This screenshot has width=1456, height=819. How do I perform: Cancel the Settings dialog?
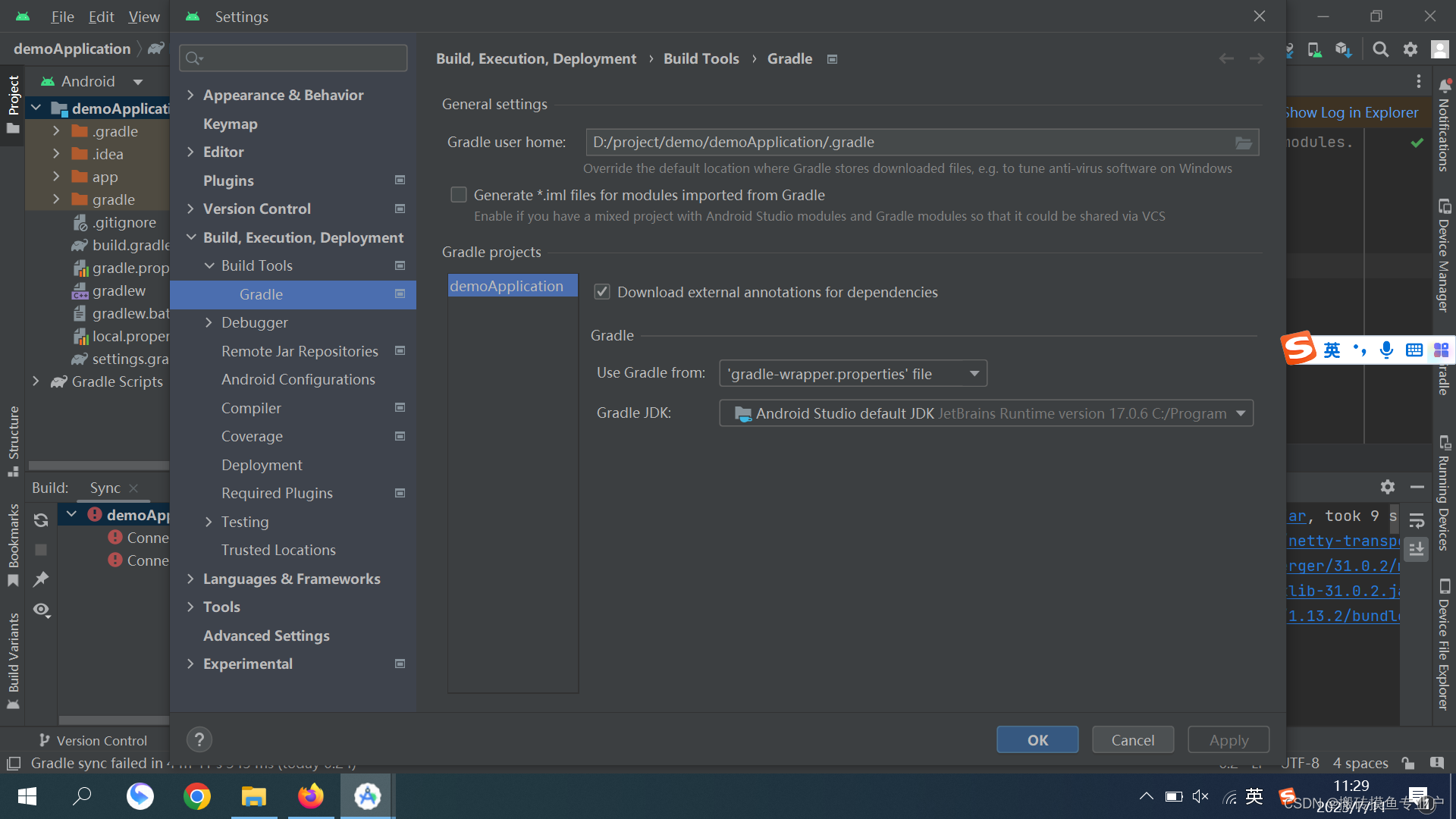tap(1132, 739)
